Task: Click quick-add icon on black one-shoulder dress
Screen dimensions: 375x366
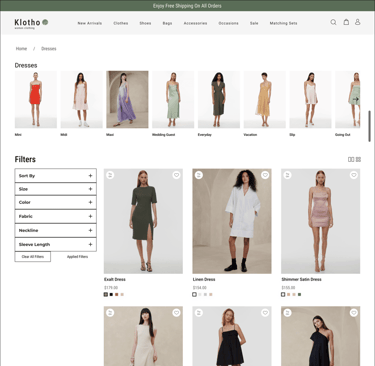Action: click(x=287, y=312)
